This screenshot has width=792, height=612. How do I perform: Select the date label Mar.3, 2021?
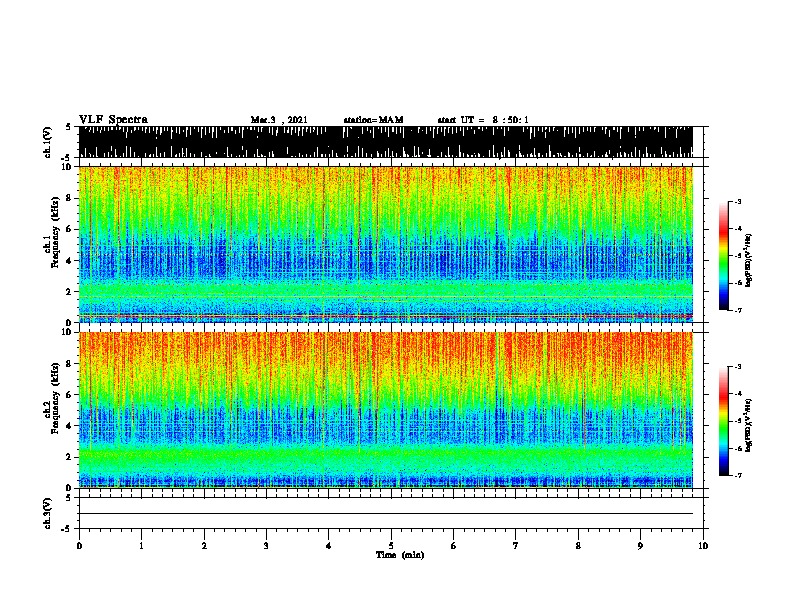(x=279, y=120)
